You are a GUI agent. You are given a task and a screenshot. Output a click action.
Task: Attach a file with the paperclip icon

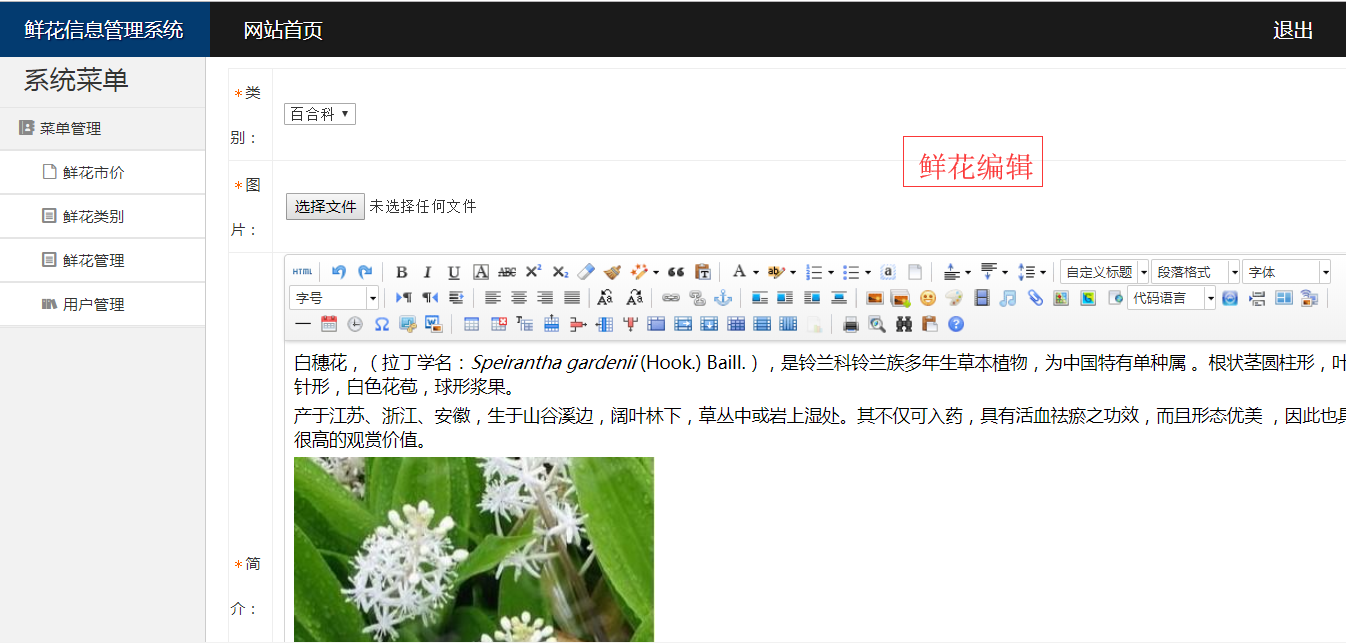click(x=1035, y=297)
